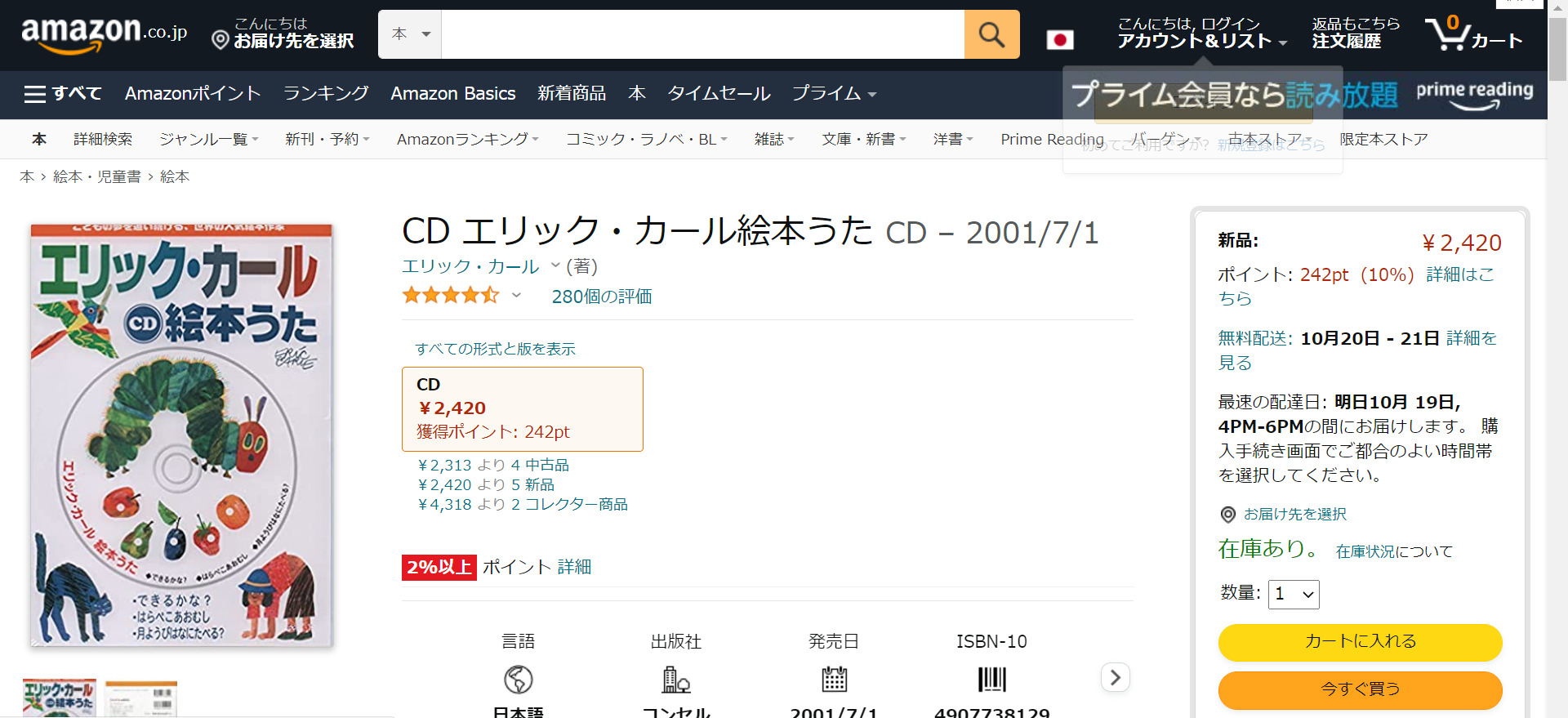Open the すべて hamburger menu
This screenshot has width=1568, height=718.
pos(63,94)
